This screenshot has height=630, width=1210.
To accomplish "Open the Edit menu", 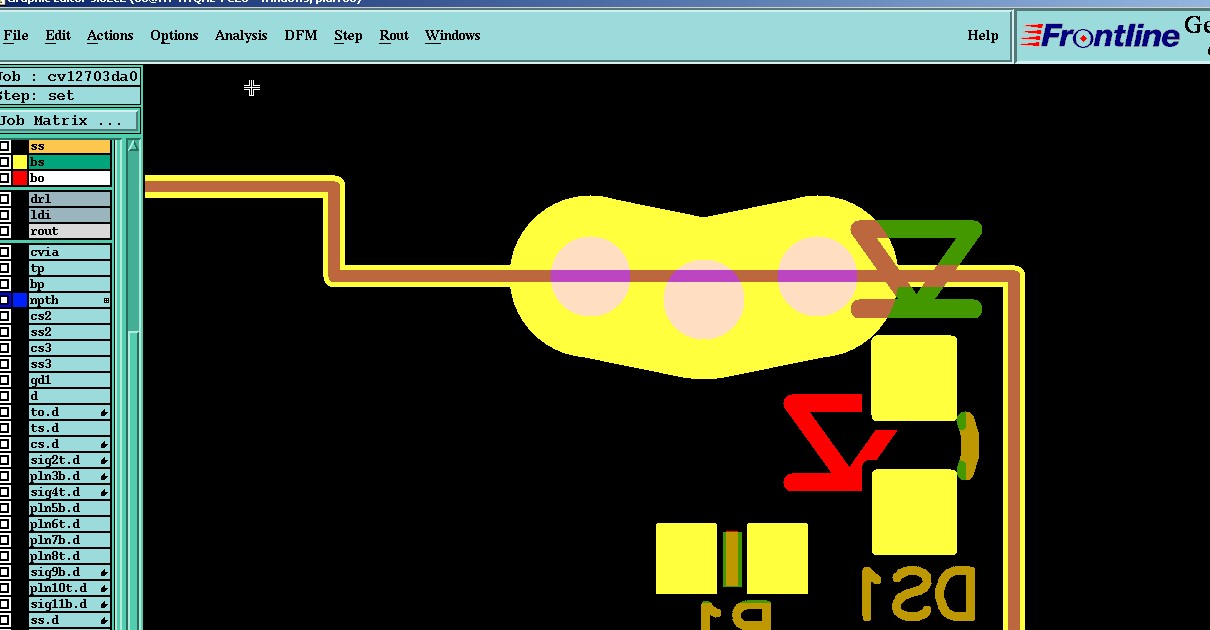I will point(58,35).
